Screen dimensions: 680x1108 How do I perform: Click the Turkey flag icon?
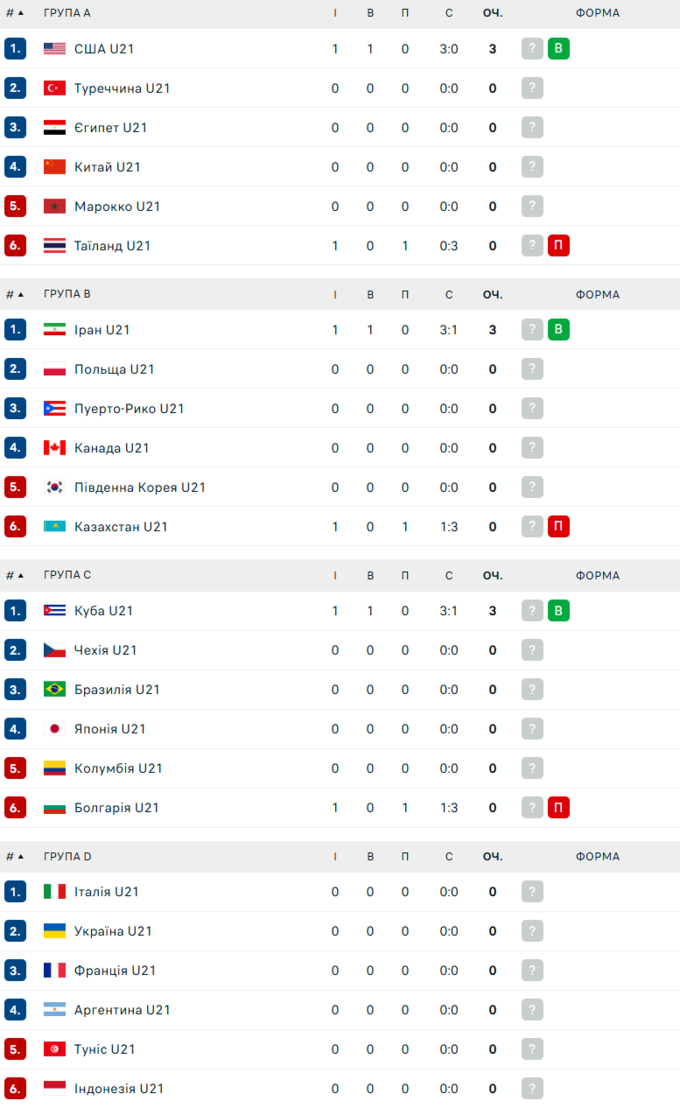coord(54,88)
